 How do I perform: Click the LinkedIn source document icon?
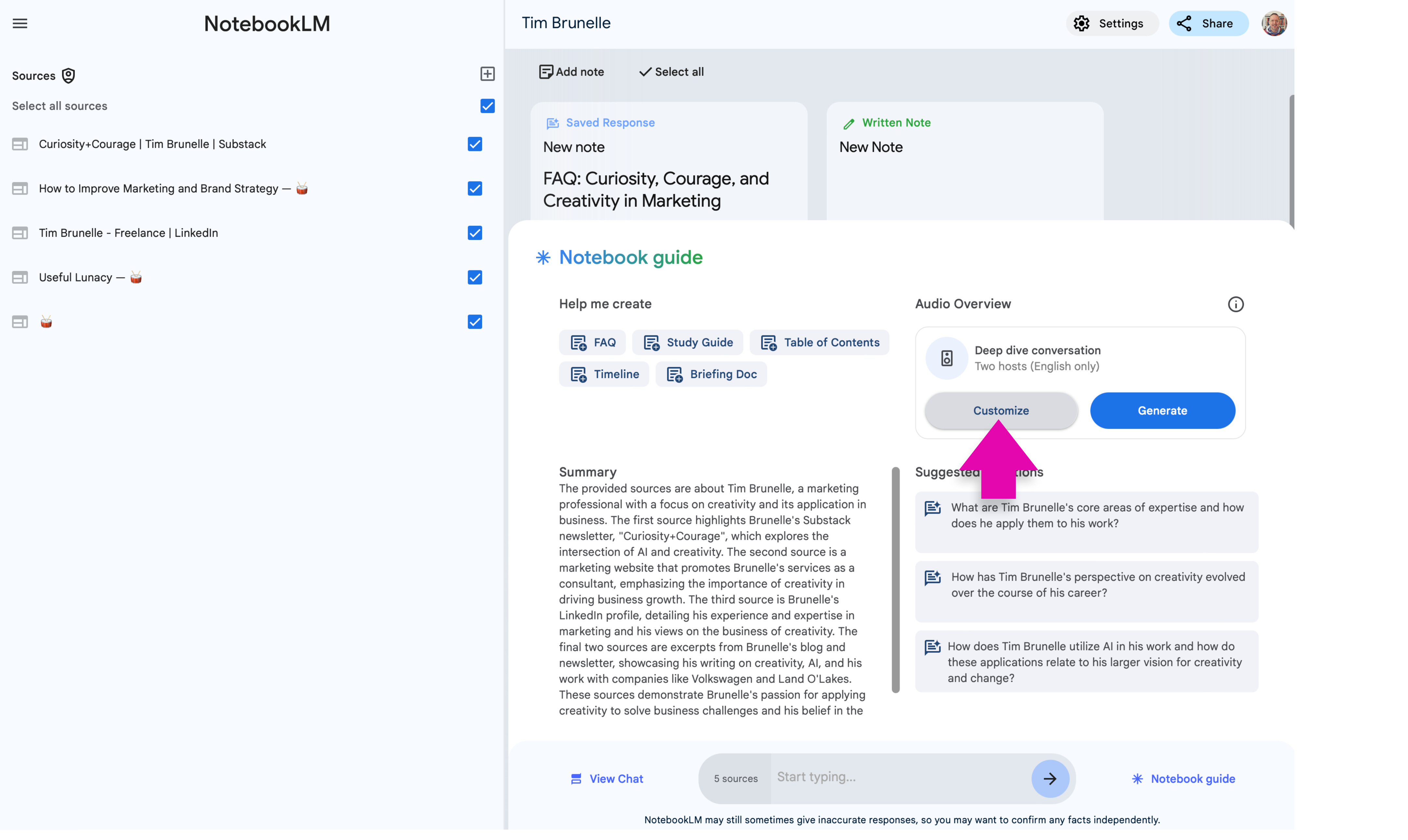(x=20, y=233)
